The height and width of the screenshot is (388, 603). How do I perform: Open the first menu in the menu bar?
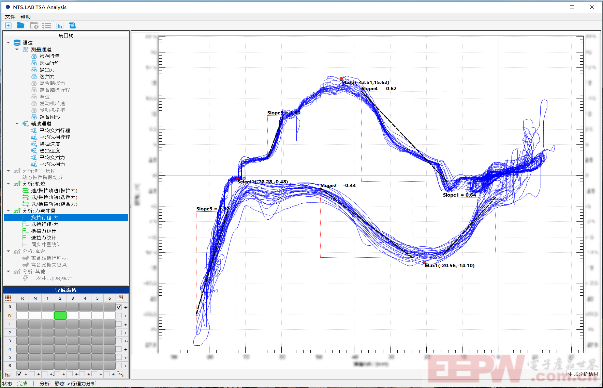point(10,17)
